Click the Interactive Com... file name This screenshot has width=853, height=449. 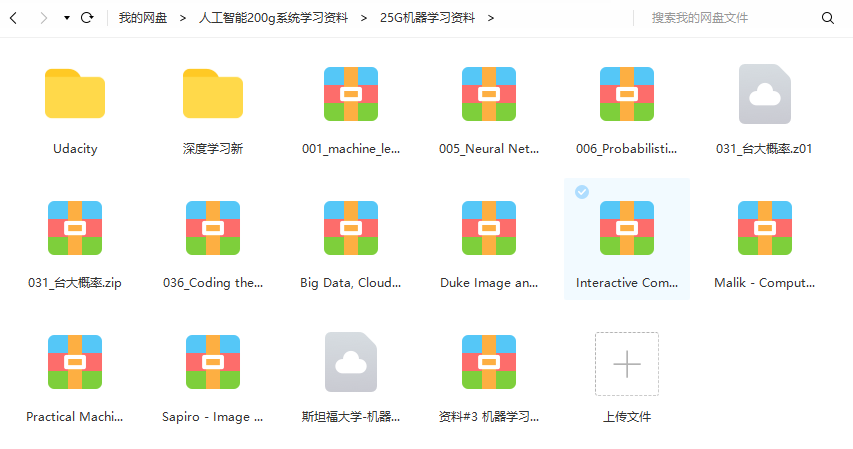pos(627,283)
